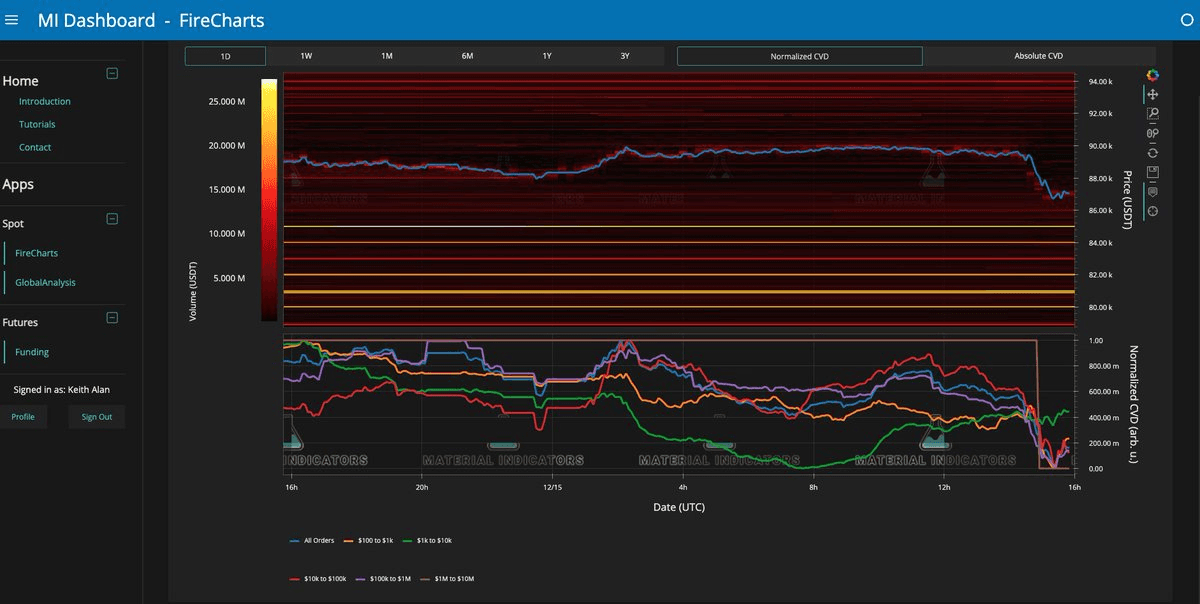Enable the Crosshair tool
Image resolution: width=1200 pixels, height=604 pixels.
click(1152, 211)
